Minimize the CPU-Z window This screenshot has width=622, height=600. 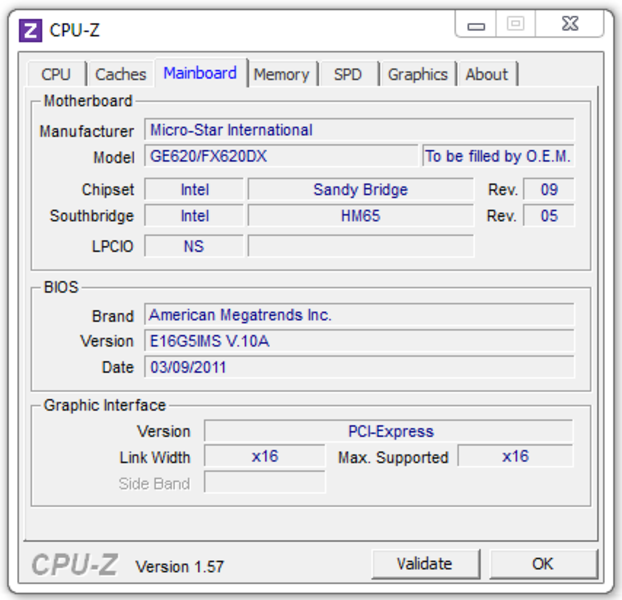[x=476, y=25]
